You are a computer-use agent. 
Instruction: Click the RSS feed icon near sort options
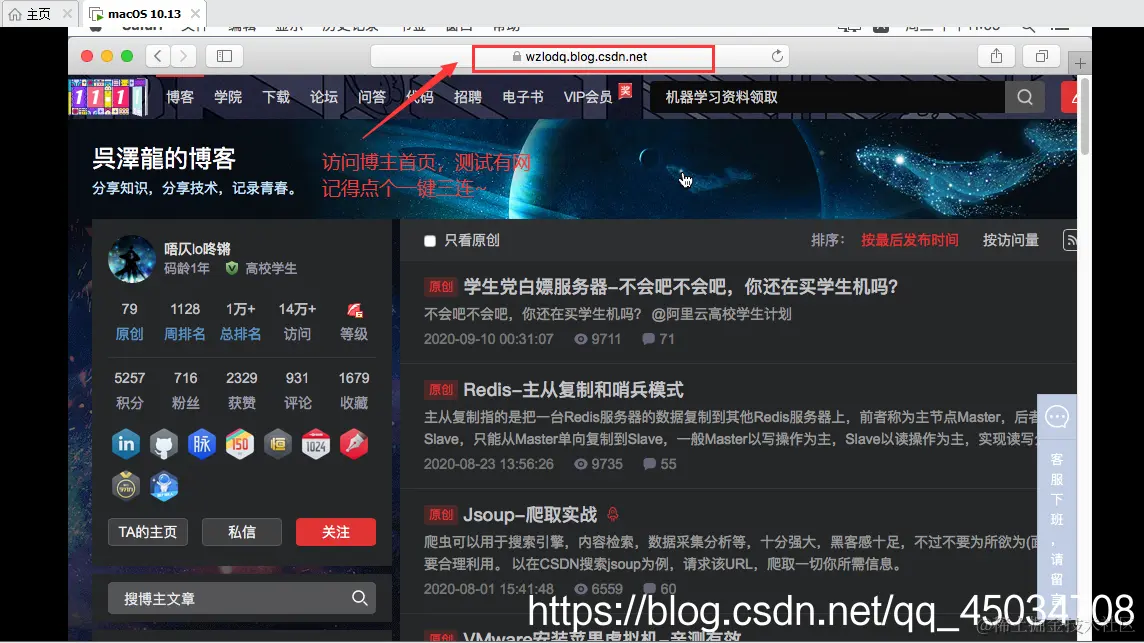[x=1070, y=240]
